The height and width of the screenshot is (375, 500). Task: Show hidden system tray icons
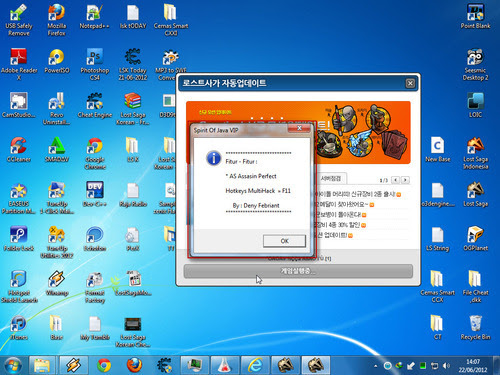pos(376,366)
